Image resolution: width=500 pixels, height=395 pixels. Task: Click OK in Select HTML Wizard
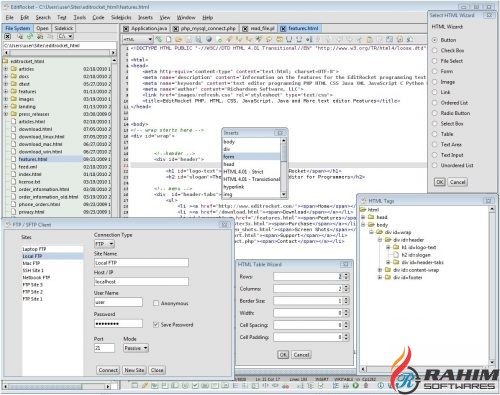point(440,182)
